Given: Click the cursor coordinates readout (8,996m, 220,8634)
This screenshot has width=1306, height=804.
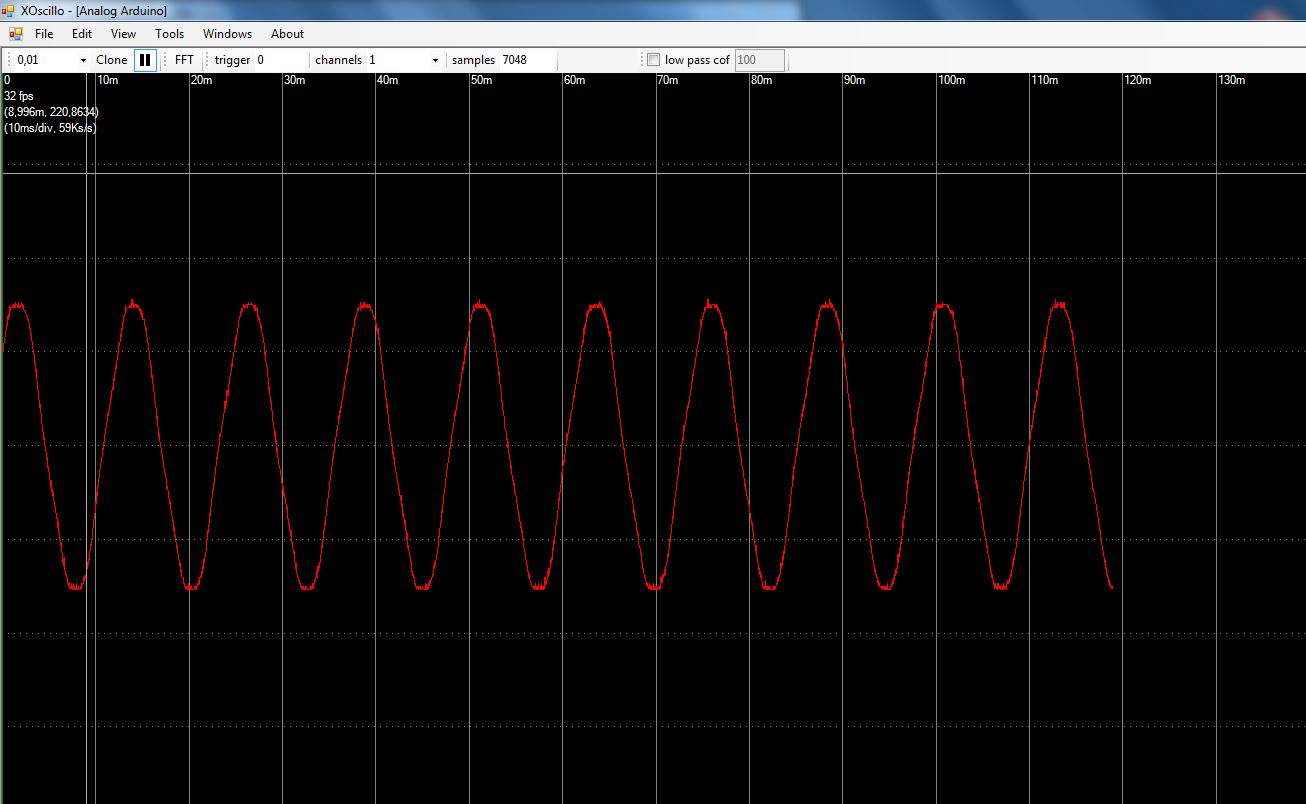Looking at the screenshot, I should point(51,112).
